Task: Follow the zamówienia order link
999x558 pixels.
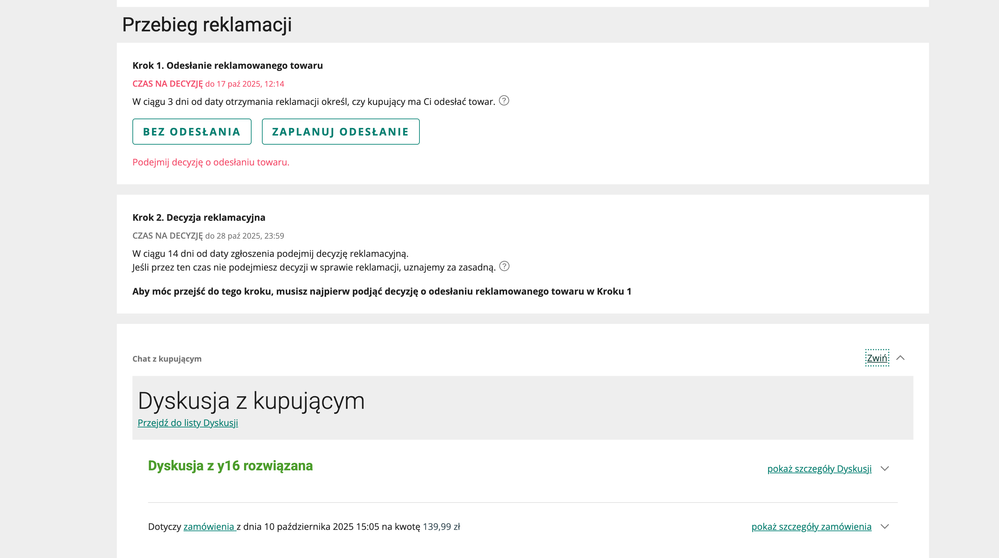Action: pyautogui.click(x=208, y=527)
